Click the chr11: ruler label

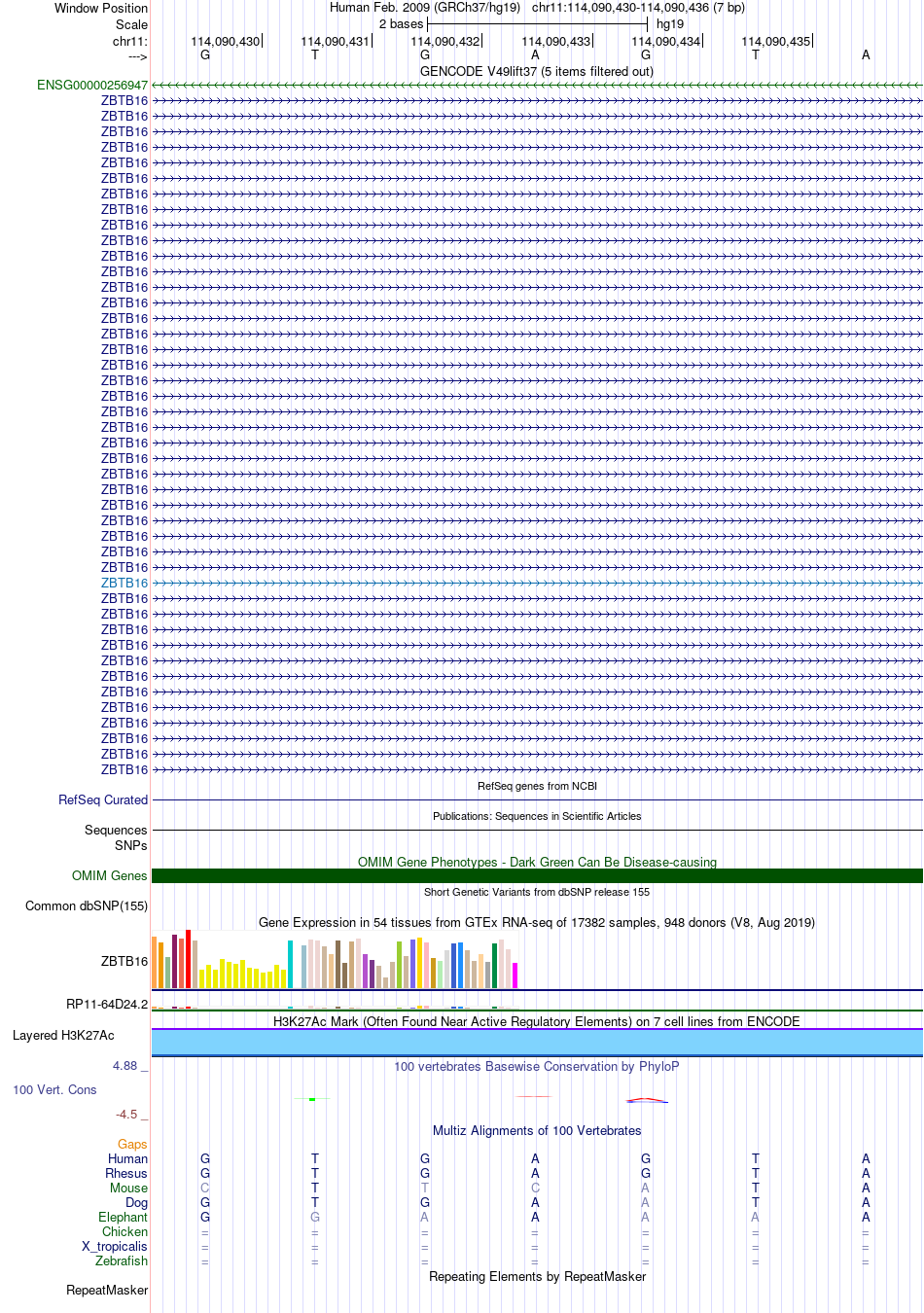pos(130,42)
